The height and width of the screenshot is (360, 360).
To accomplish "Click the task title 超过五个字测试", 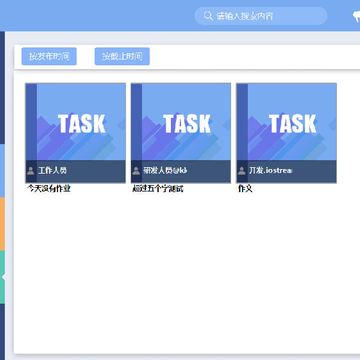I will 158,189.
